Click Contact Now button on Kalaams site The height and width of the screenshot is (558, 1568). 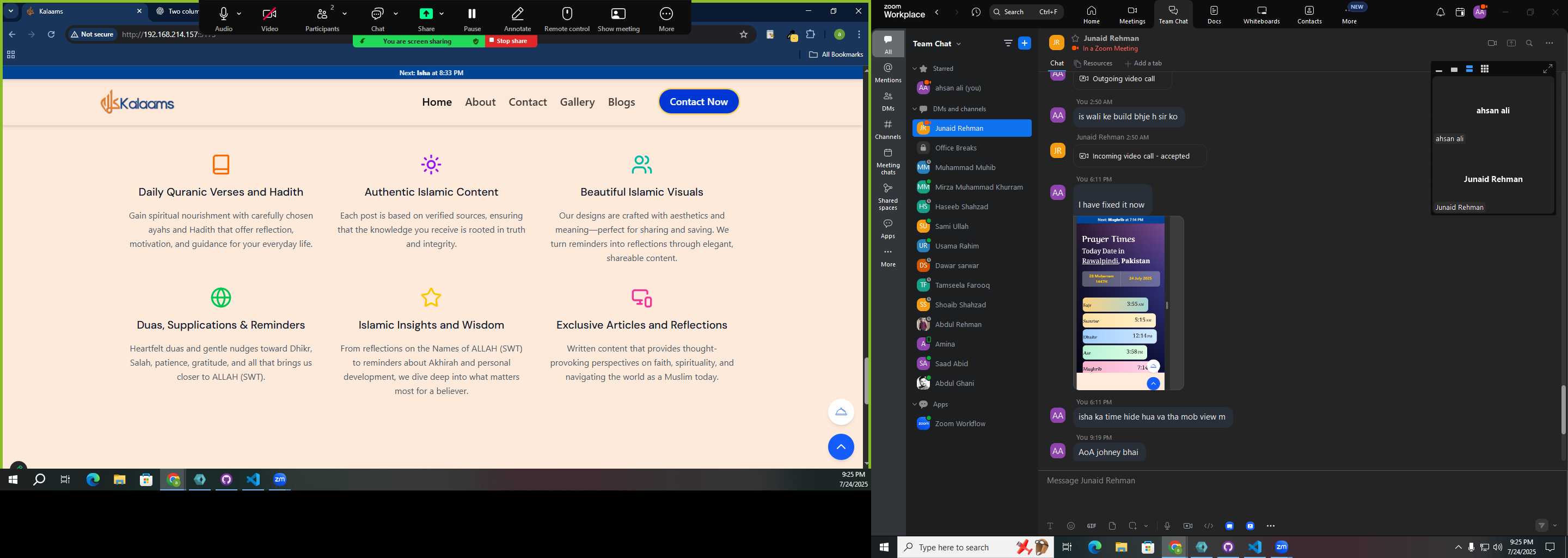tap(699, 102)
